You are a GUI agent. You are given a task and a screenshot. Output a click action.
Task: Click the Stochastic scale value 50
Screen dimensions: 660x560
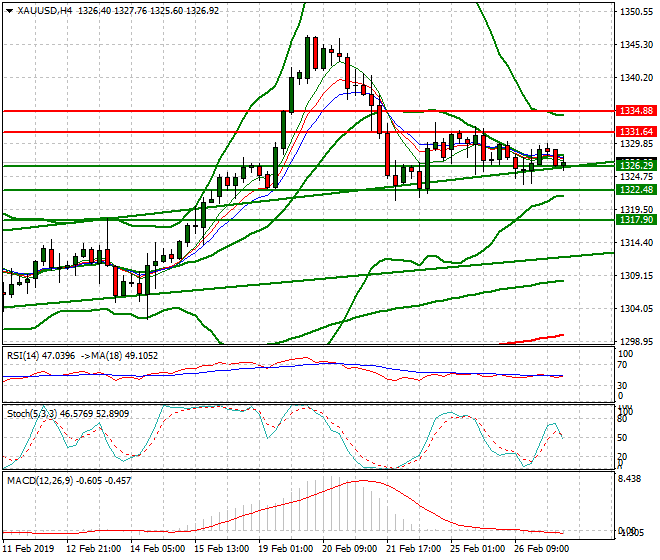pos(622,438)
